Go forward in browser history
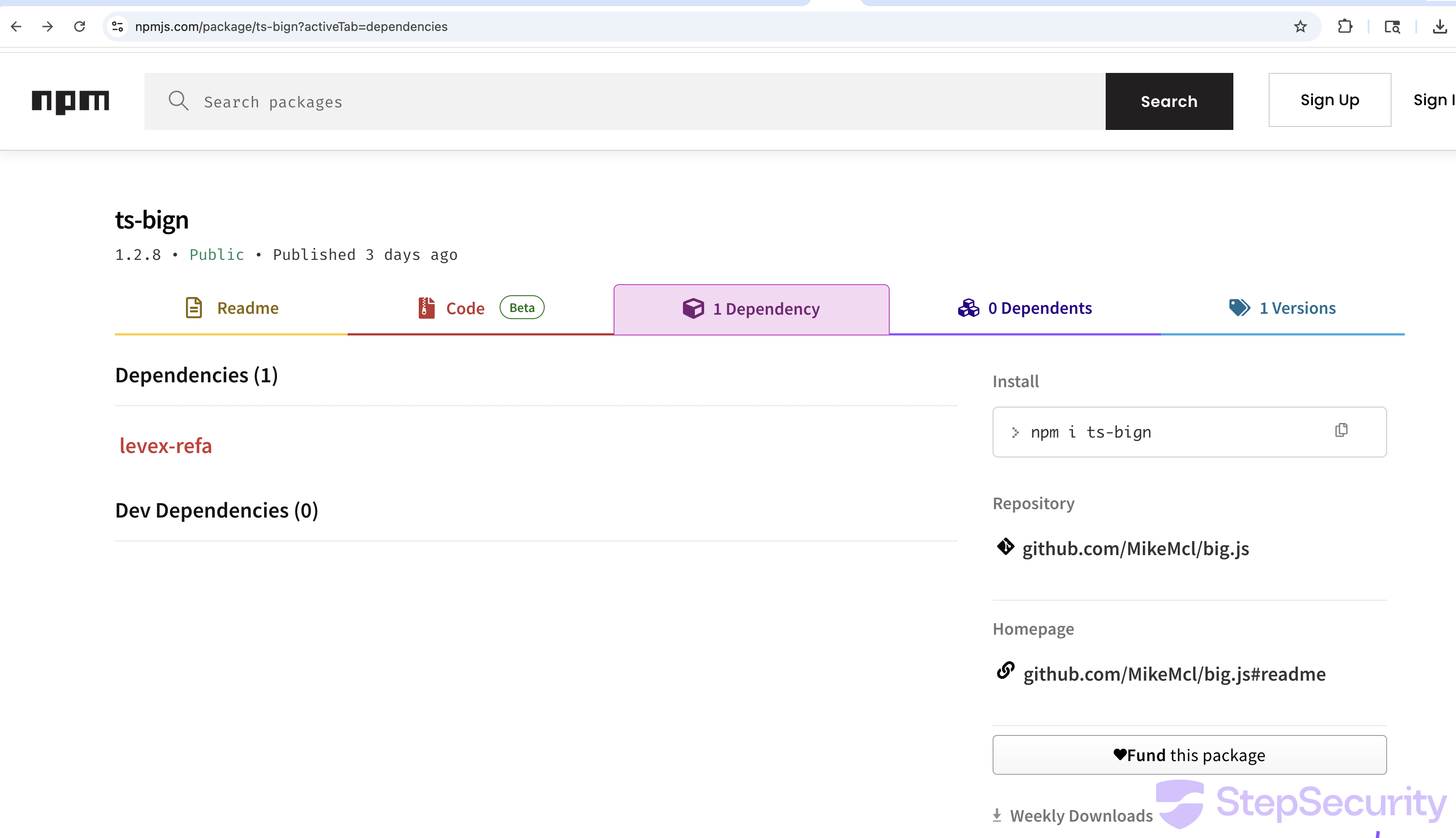The image size is (1456, 838). 48,27
